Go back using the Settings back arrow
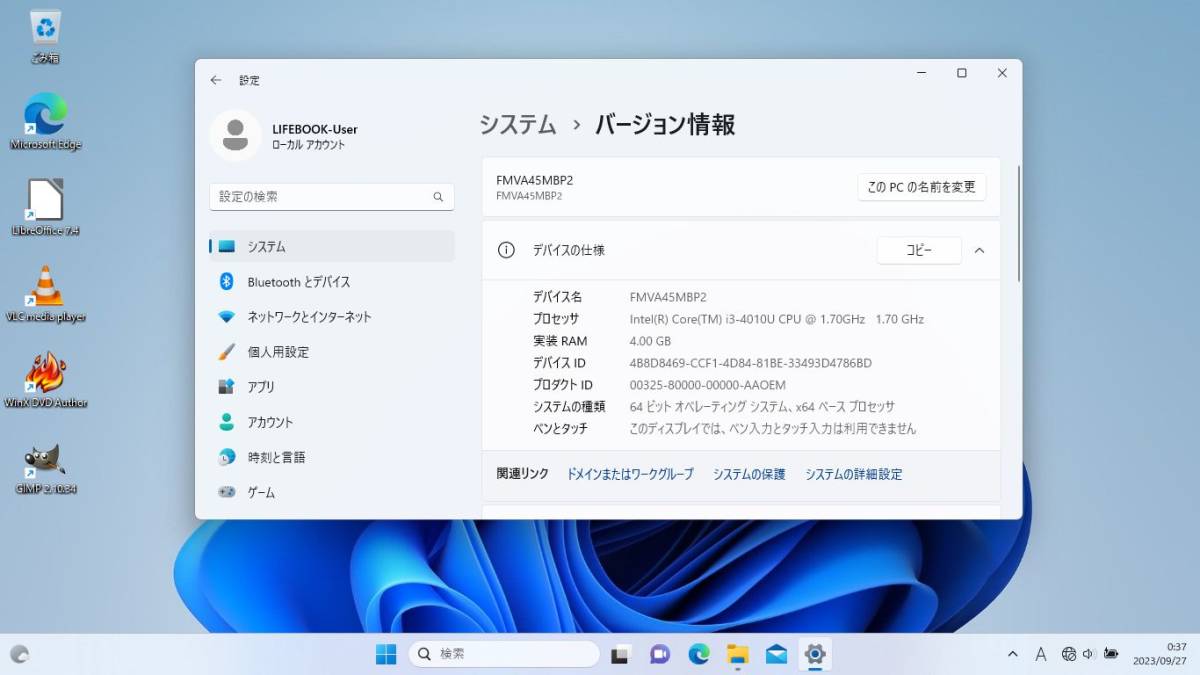 pyautogui.click(x=216, y=80)
